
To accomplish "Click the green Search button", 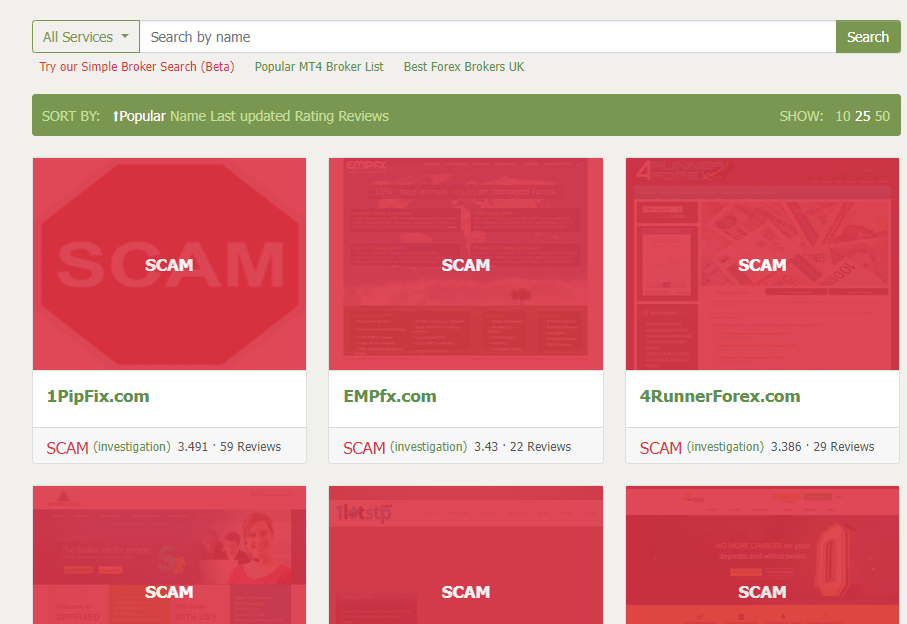I will [x=868, y=37].
